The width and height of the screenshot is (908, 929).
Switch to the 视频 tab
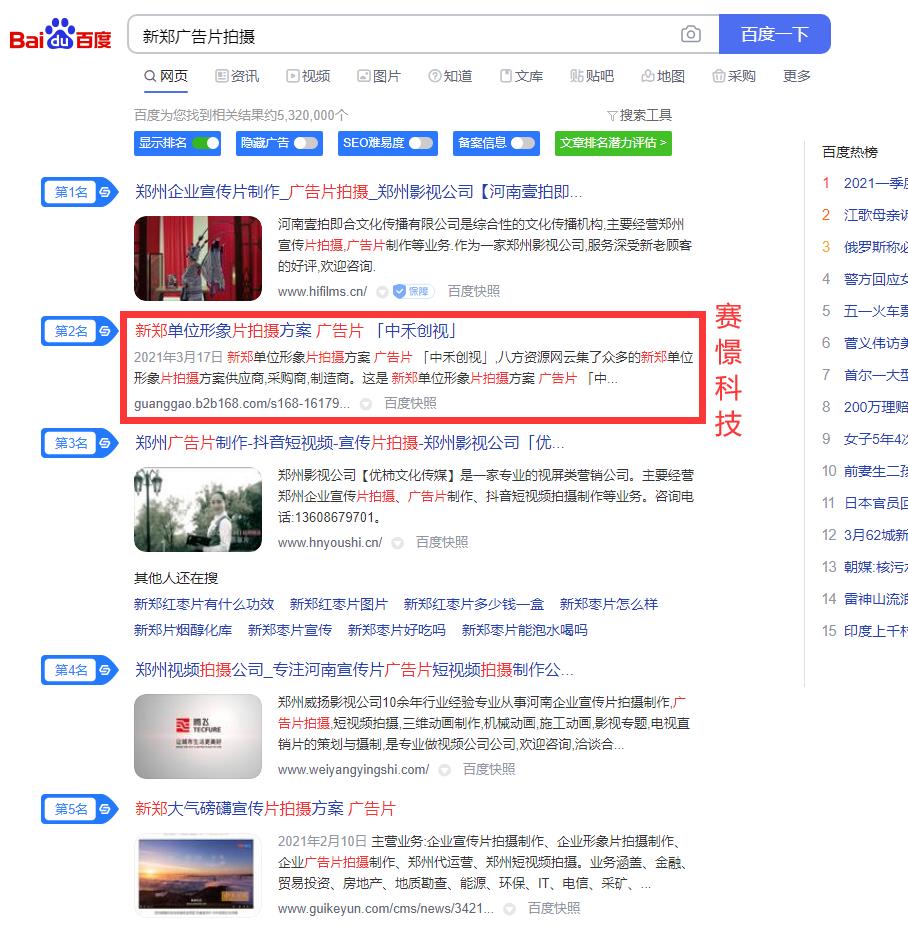pos(308,76)
